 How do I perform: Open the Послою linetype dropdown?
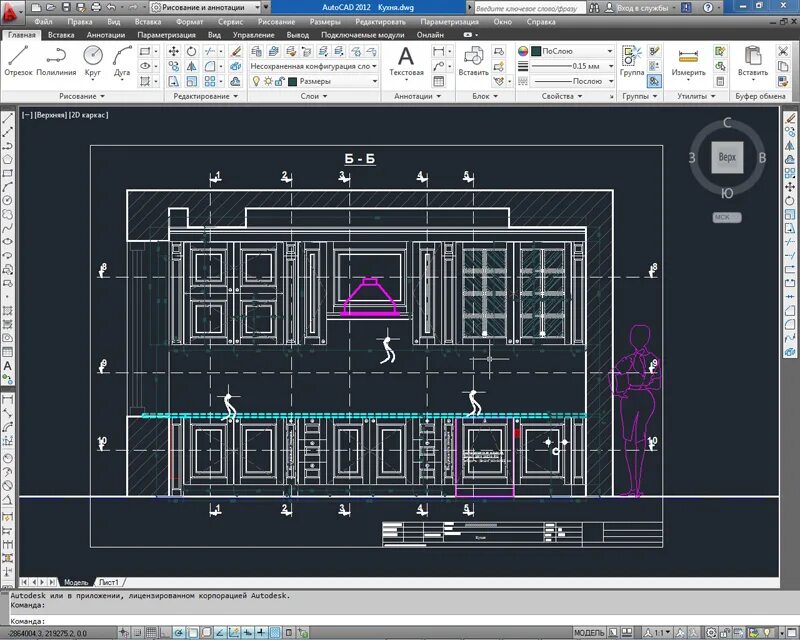pyautogui.click(x=572, y=81)
